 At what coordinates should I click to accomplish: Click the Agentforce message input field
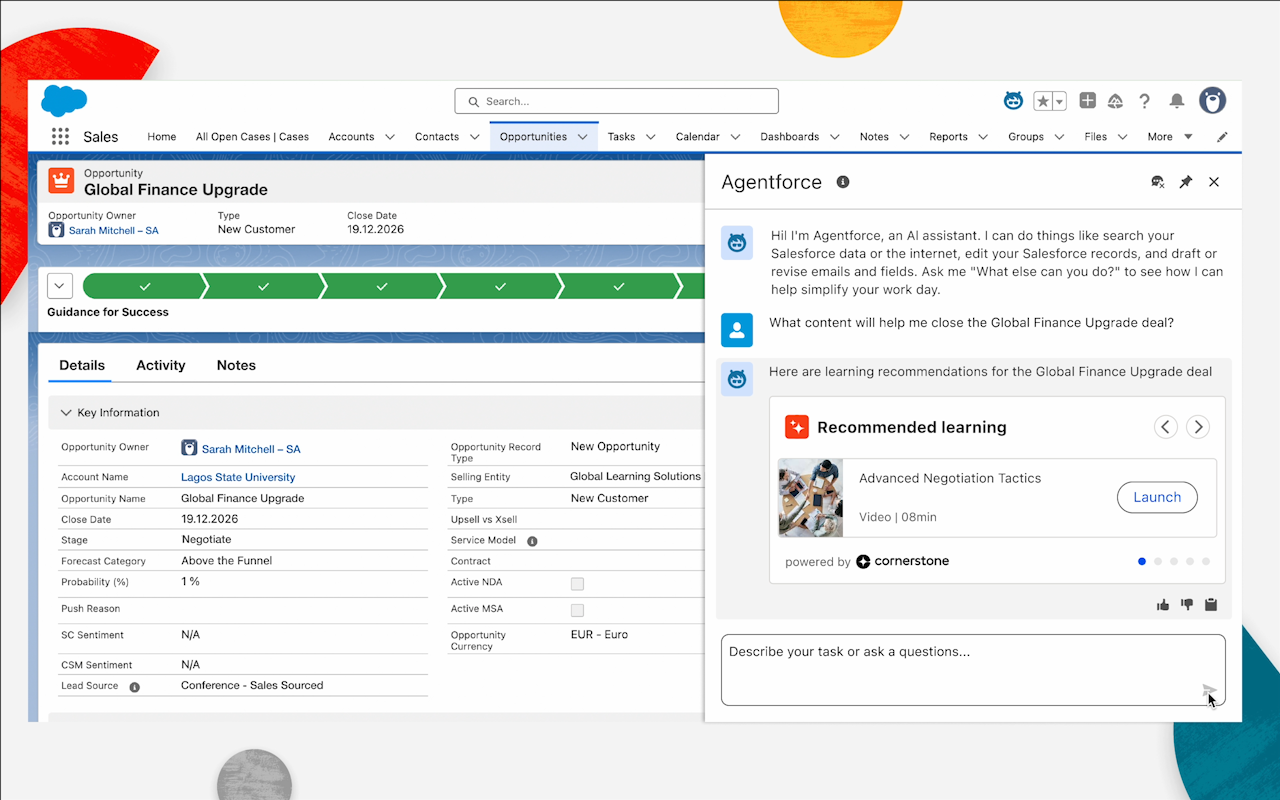[x=973, y=670]
